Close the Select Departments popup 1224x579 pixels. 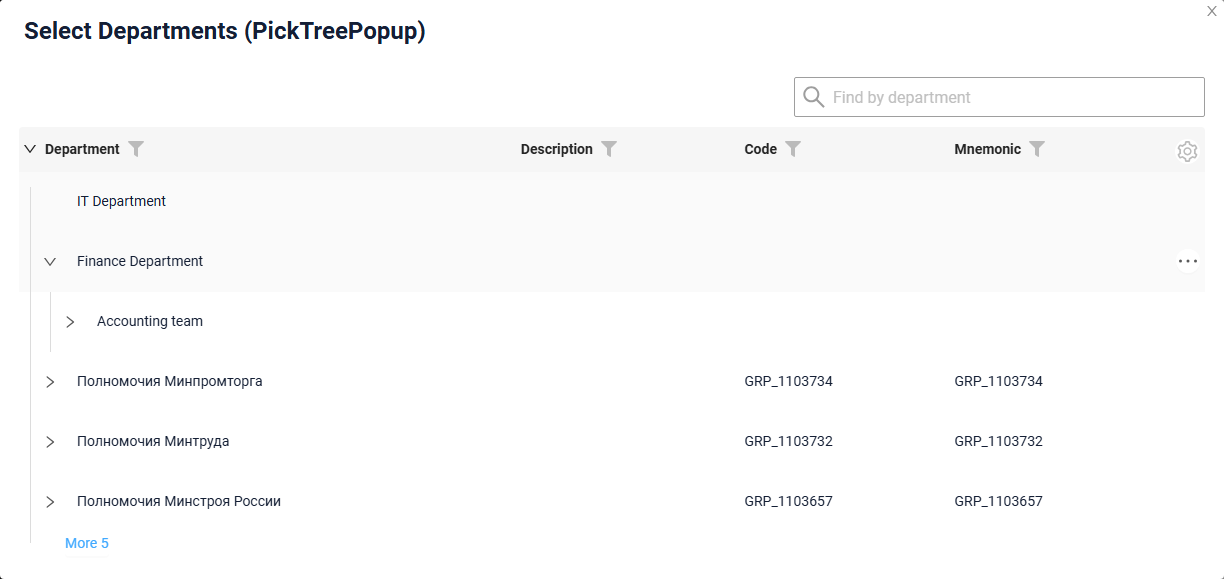pos(1212,11)
